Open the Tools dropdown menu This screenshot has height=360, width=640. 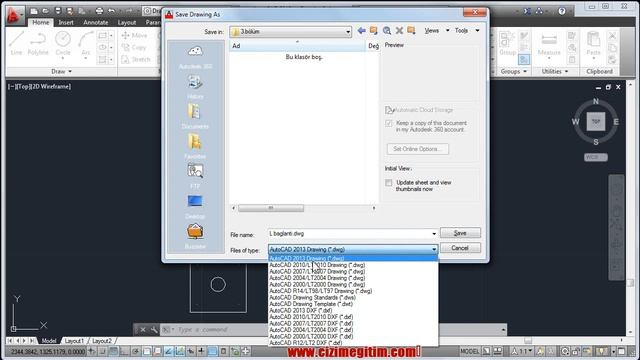pos(467,31)
